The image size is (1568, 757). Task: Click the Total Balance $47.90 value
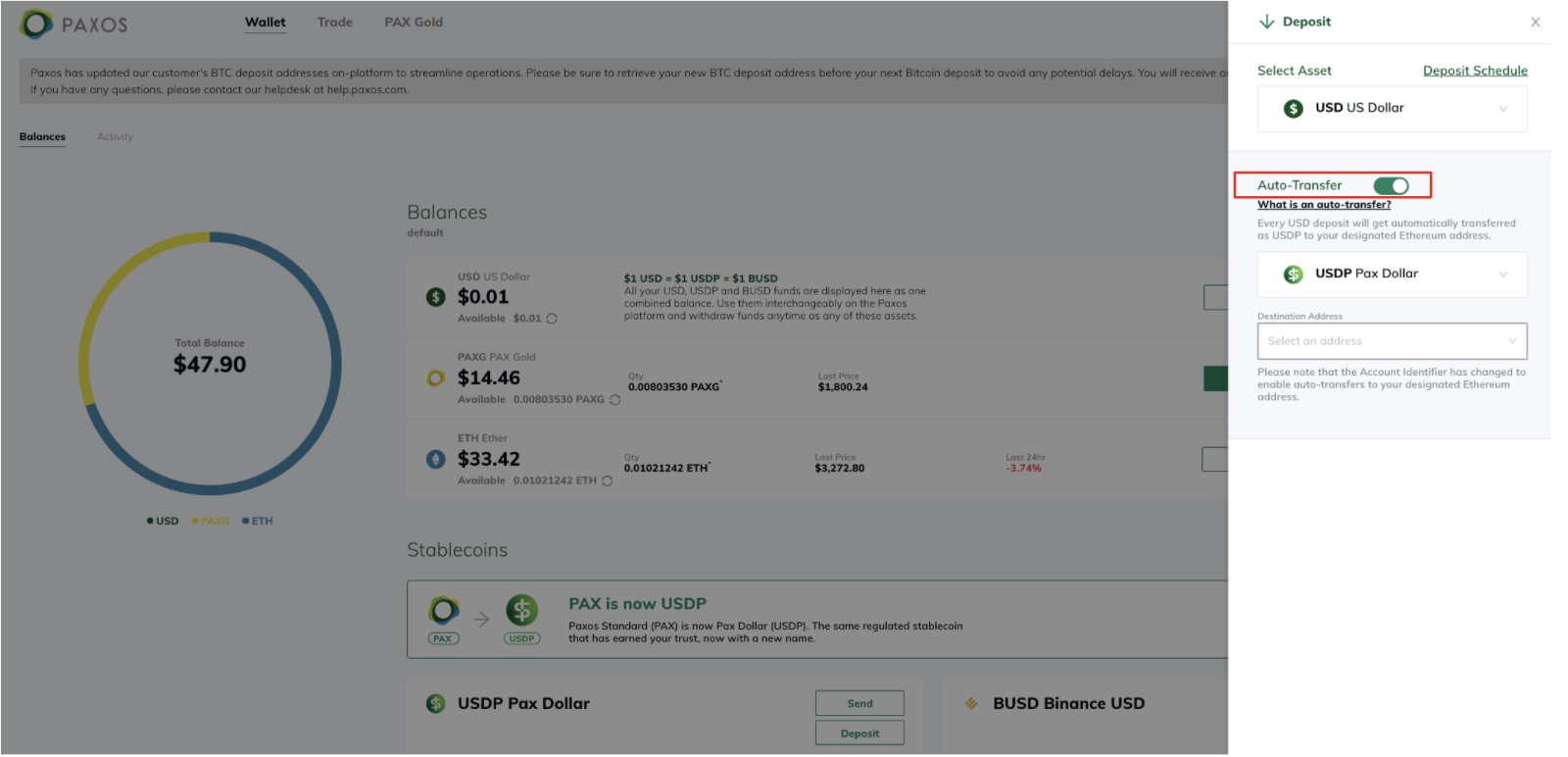(210, 365)
